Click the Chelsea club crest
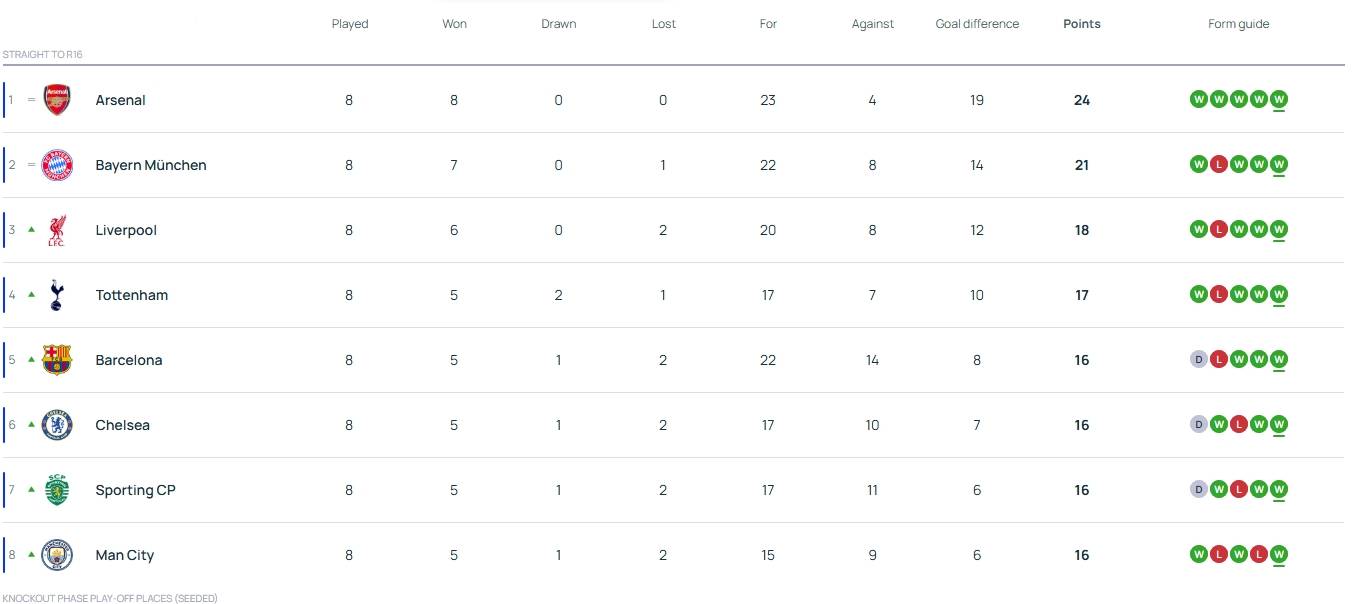This screenshot has height=604, width=1364. point(57,425)
